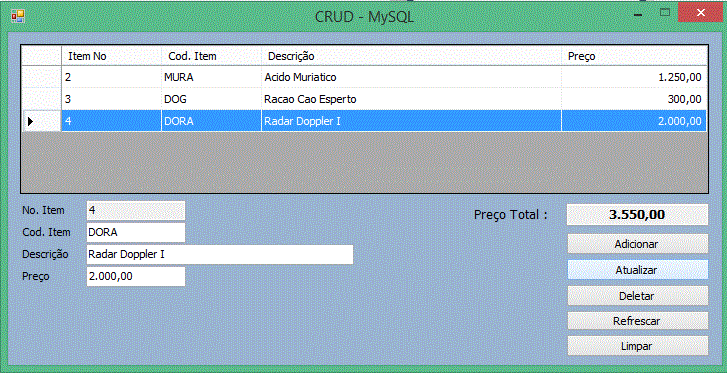727x374 pixels.
Task: Sort by the Preço column header
Action: [x=634, y=56]
